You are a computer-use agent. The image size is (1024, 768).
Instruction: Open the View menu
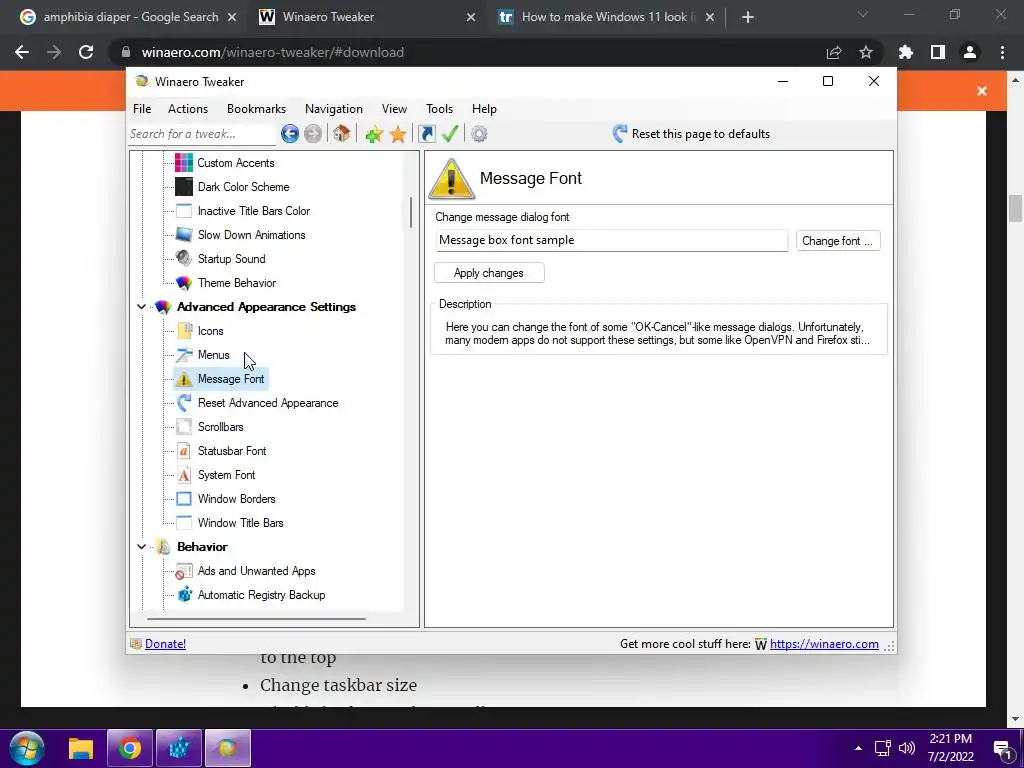tap(394, 108)
